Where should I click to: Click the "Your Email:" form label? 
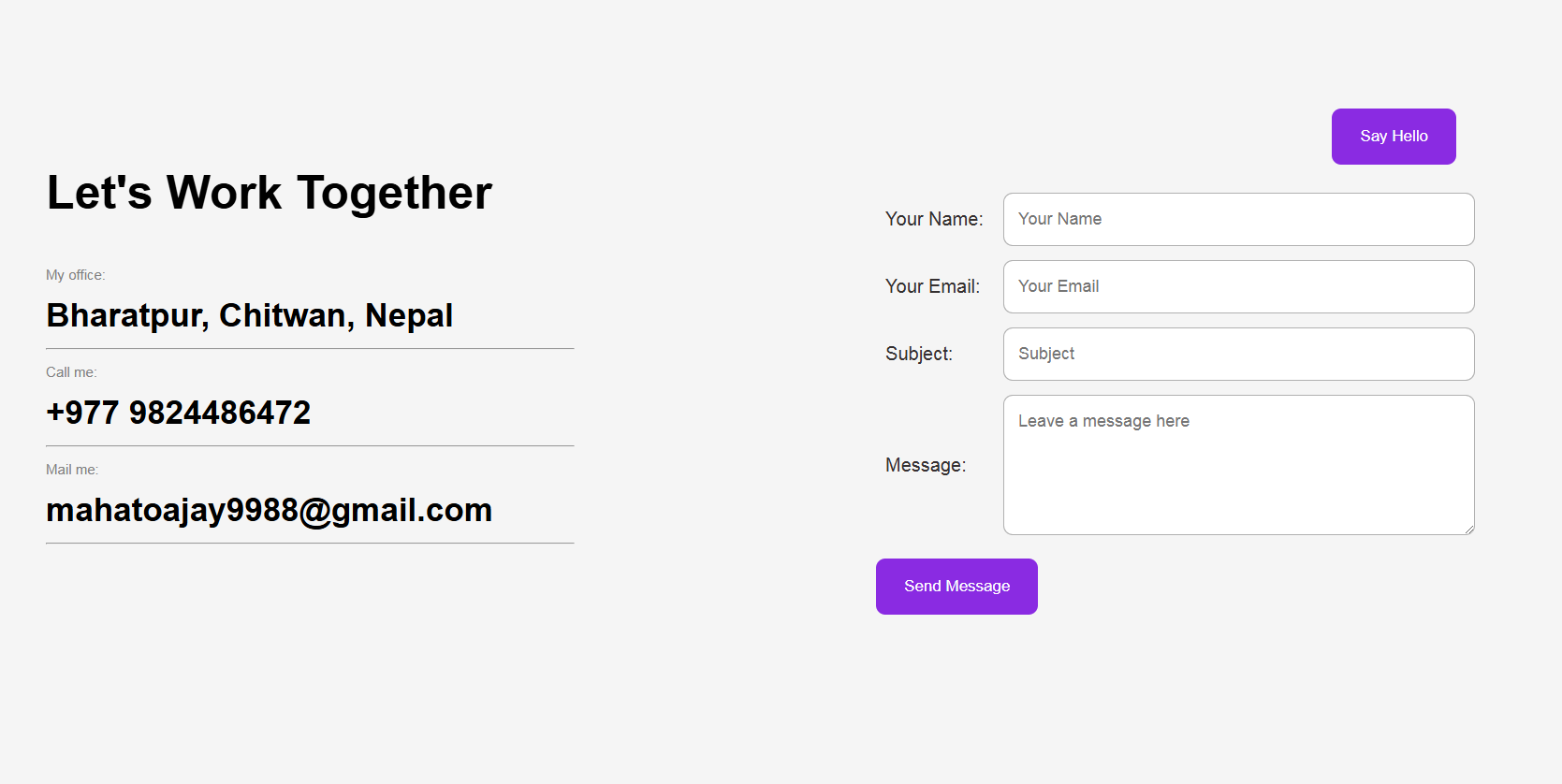coord(932,286)
